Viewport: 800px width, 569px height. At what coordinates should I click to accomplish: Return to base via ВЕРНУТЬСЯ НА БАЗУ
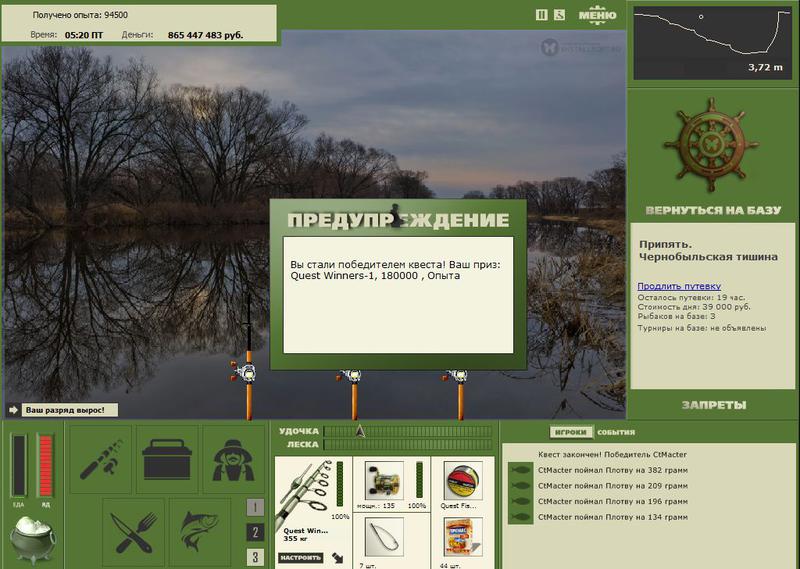713,210
